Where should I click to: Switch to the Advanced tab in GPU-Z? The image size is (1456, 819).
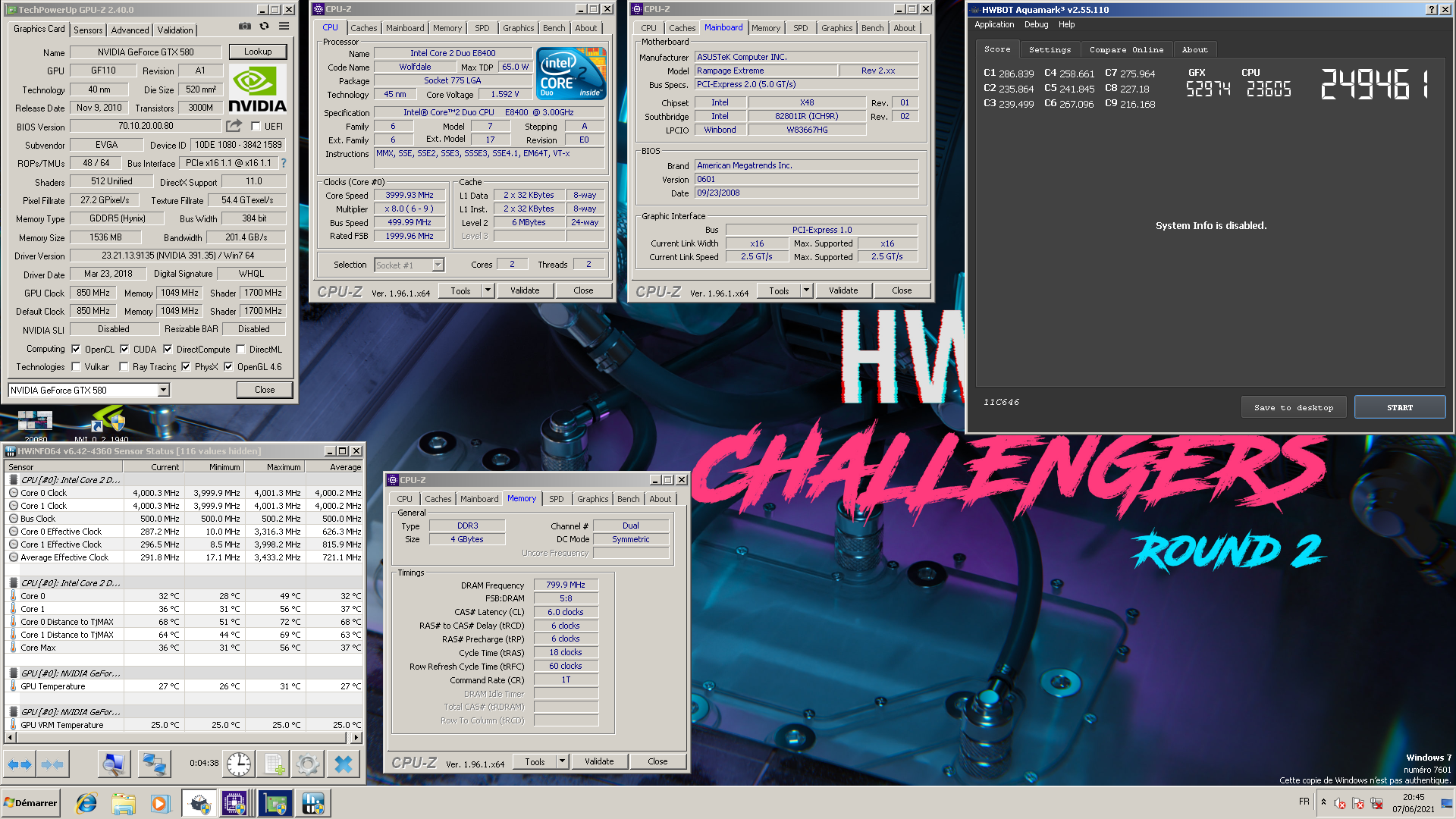(x=130, y=30)
